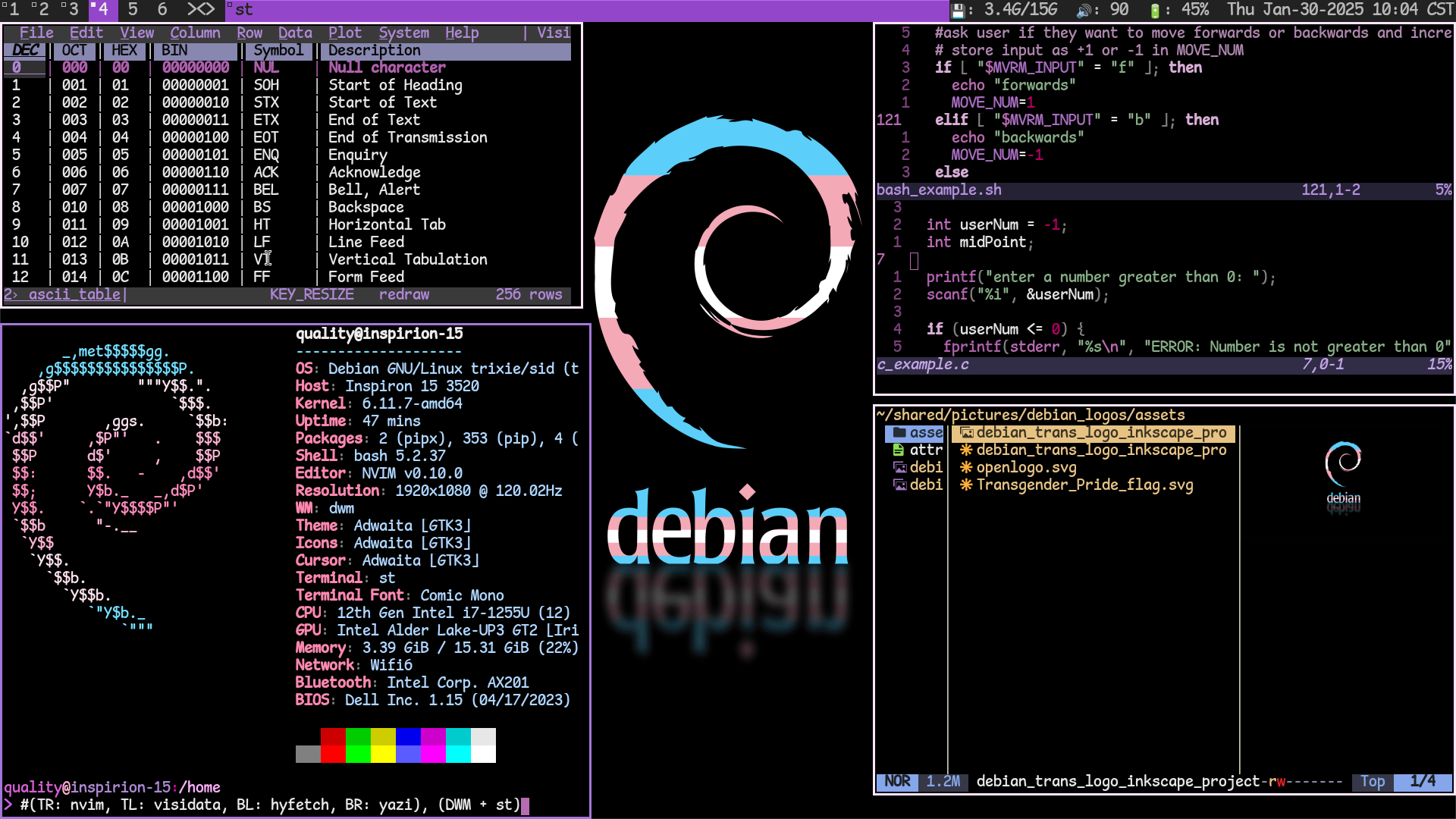Select the OCT column header
This screenshot has width=1456, height=819.
pyautogui.click(x=74, y=50)
